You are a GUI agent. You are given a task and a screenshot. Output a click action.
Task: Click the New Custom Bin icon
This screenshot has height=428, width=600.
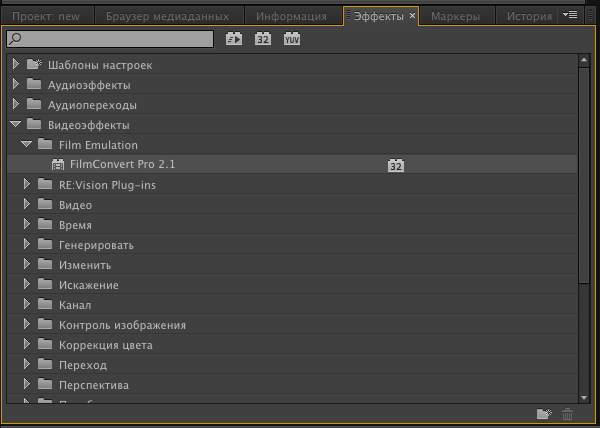tap(544, 414)
